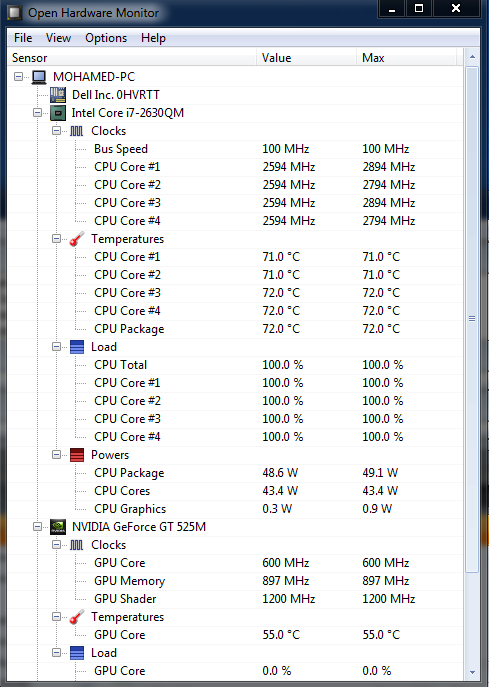Viewport: 489px width, 687px height.
Task: Open the File menu
Action: [x=23, y=38]
